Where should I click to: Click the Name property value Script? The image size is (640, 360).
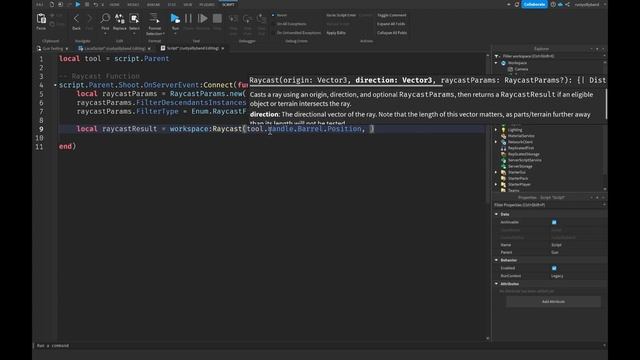tap(556, 245)
